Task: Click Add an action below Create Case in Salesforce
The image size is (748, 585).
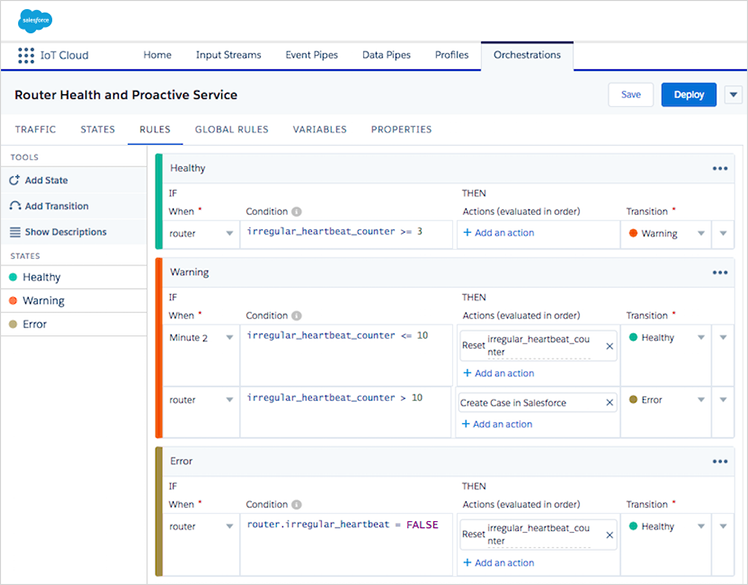Action: click(x=497, y=424)
